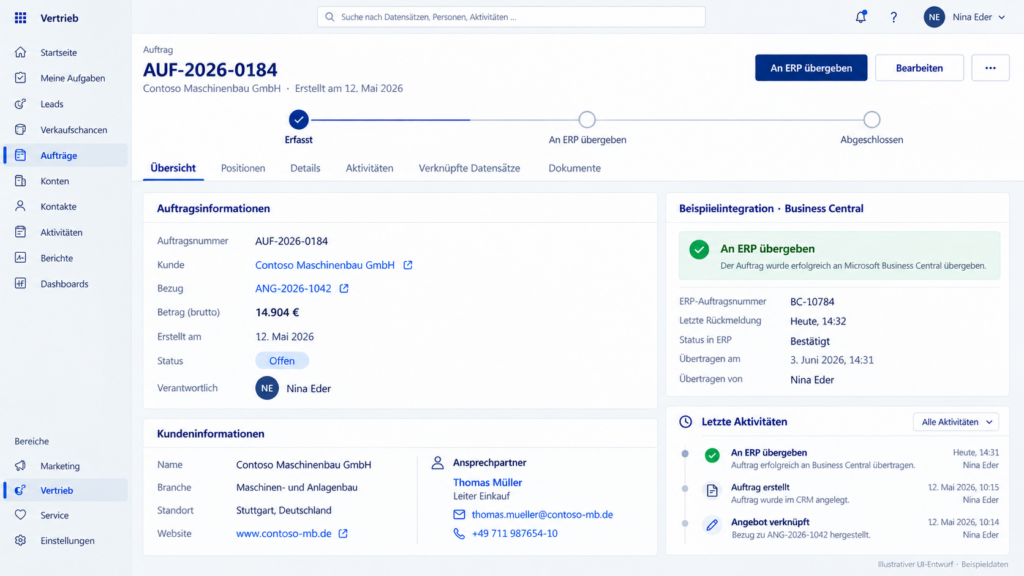
Task: Click the Marketing megaphone icon
Action: [20, 466]
